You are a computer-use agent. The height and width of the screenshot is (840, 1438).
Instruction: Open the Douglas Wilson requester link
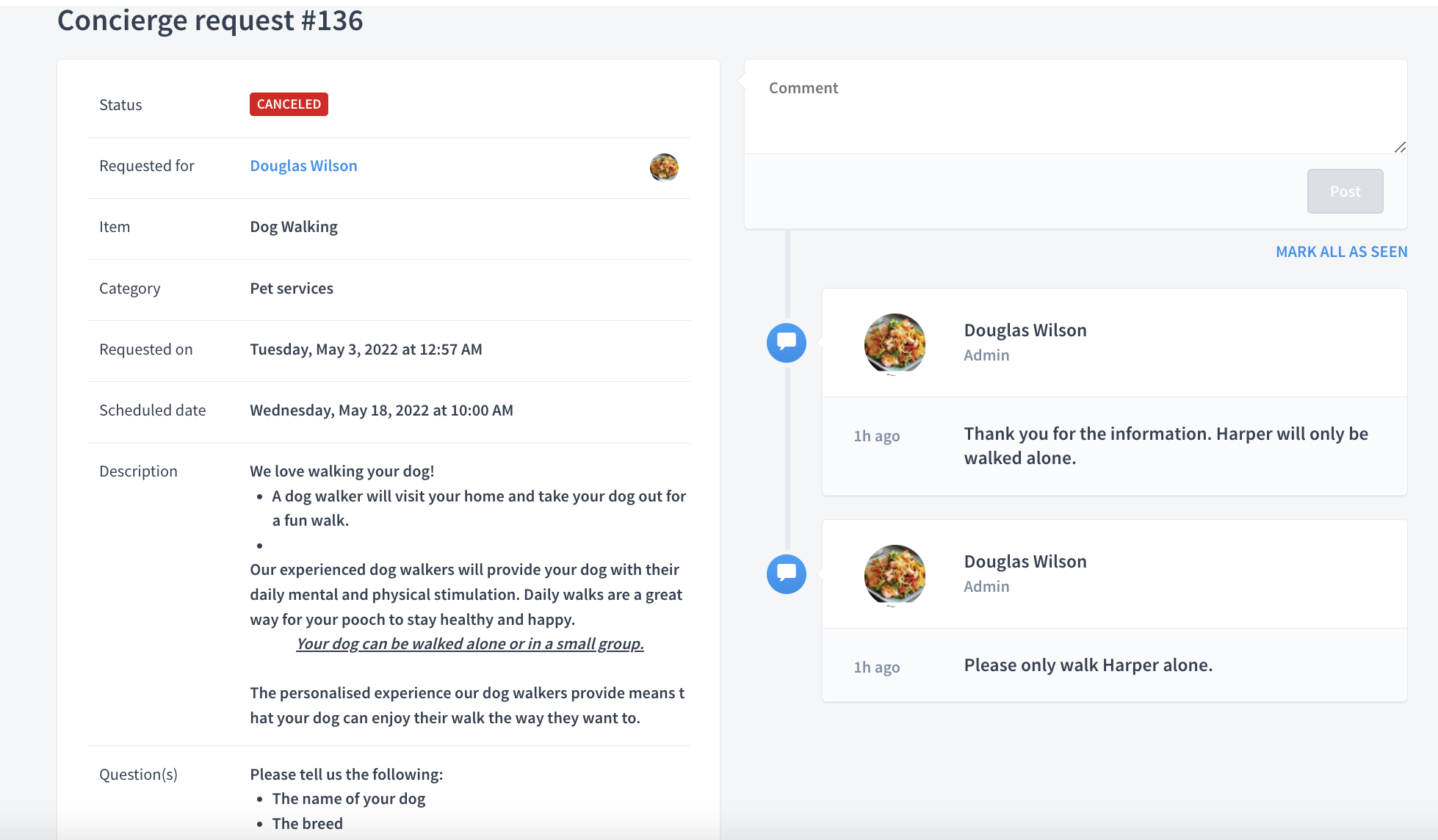click(x=303, y=166)
